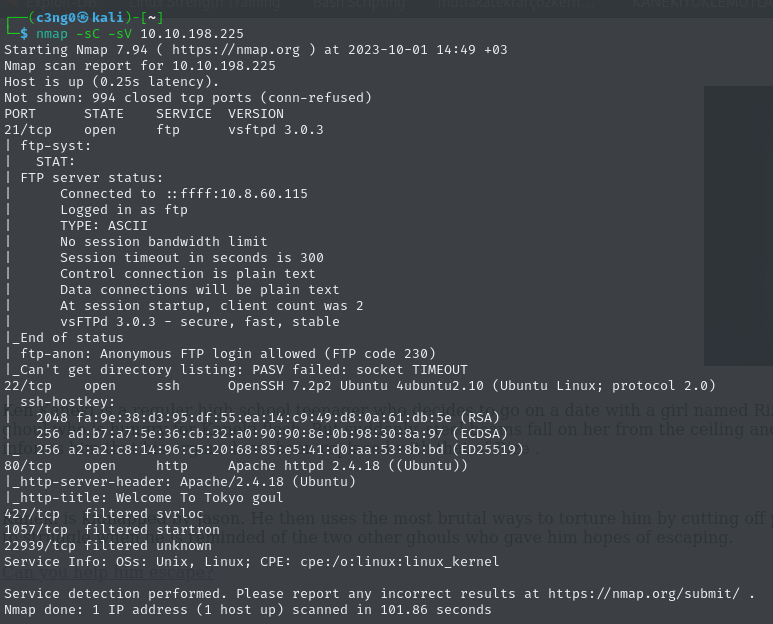Viewport: 773px width, 624px height.
Task: Click the 21/tcp port entry
Action: click(28, 129)
